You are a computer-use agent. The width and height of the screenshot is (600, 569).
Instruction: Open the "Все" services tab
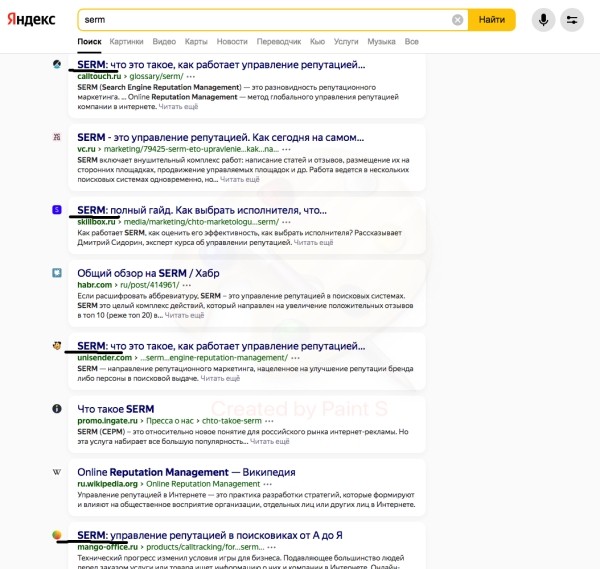(411, 42)
